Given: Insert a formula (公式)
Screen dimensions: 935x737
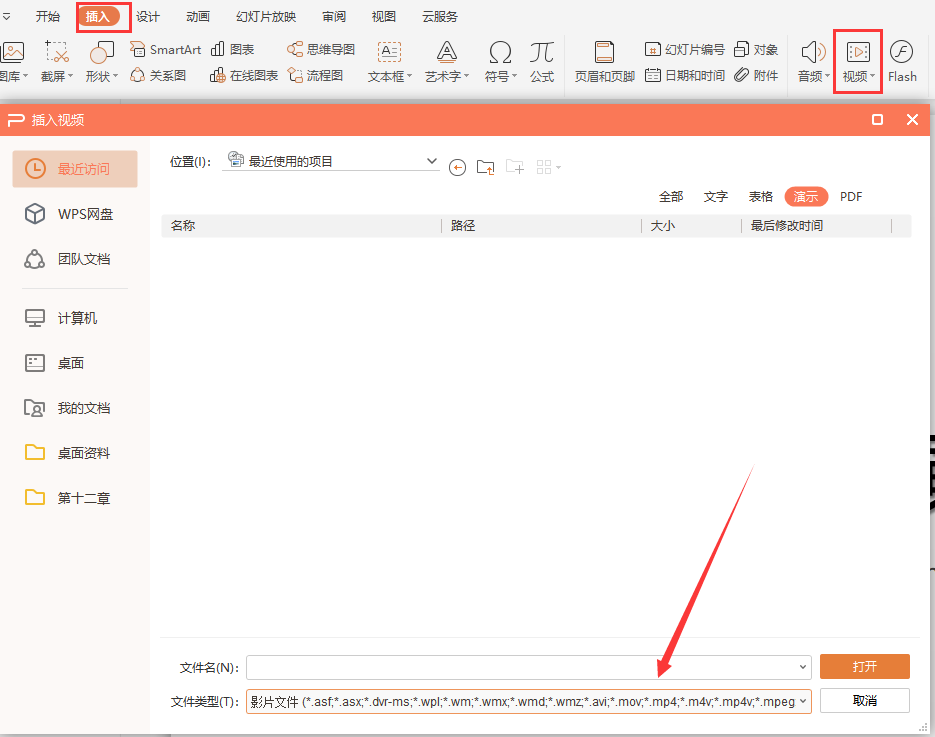Looking at the screenshot, I should click(542, 54).
